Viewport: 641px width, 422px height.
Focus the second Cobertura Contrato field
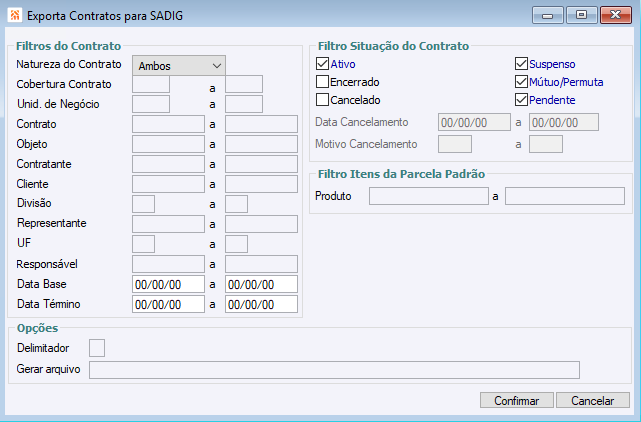244,84
